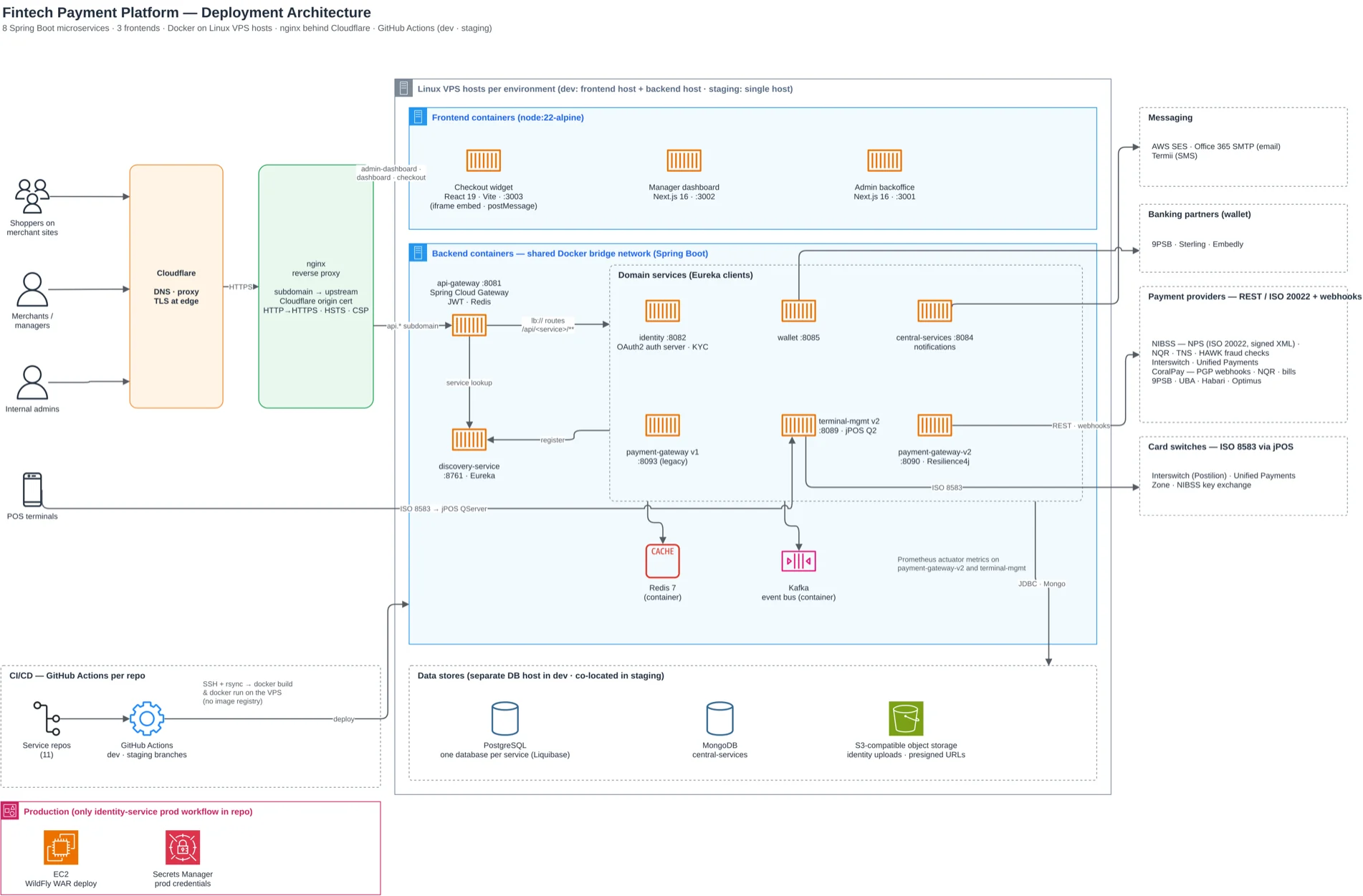Select the payment-gateway v1 legacy icon

click(x=662, y=425)
